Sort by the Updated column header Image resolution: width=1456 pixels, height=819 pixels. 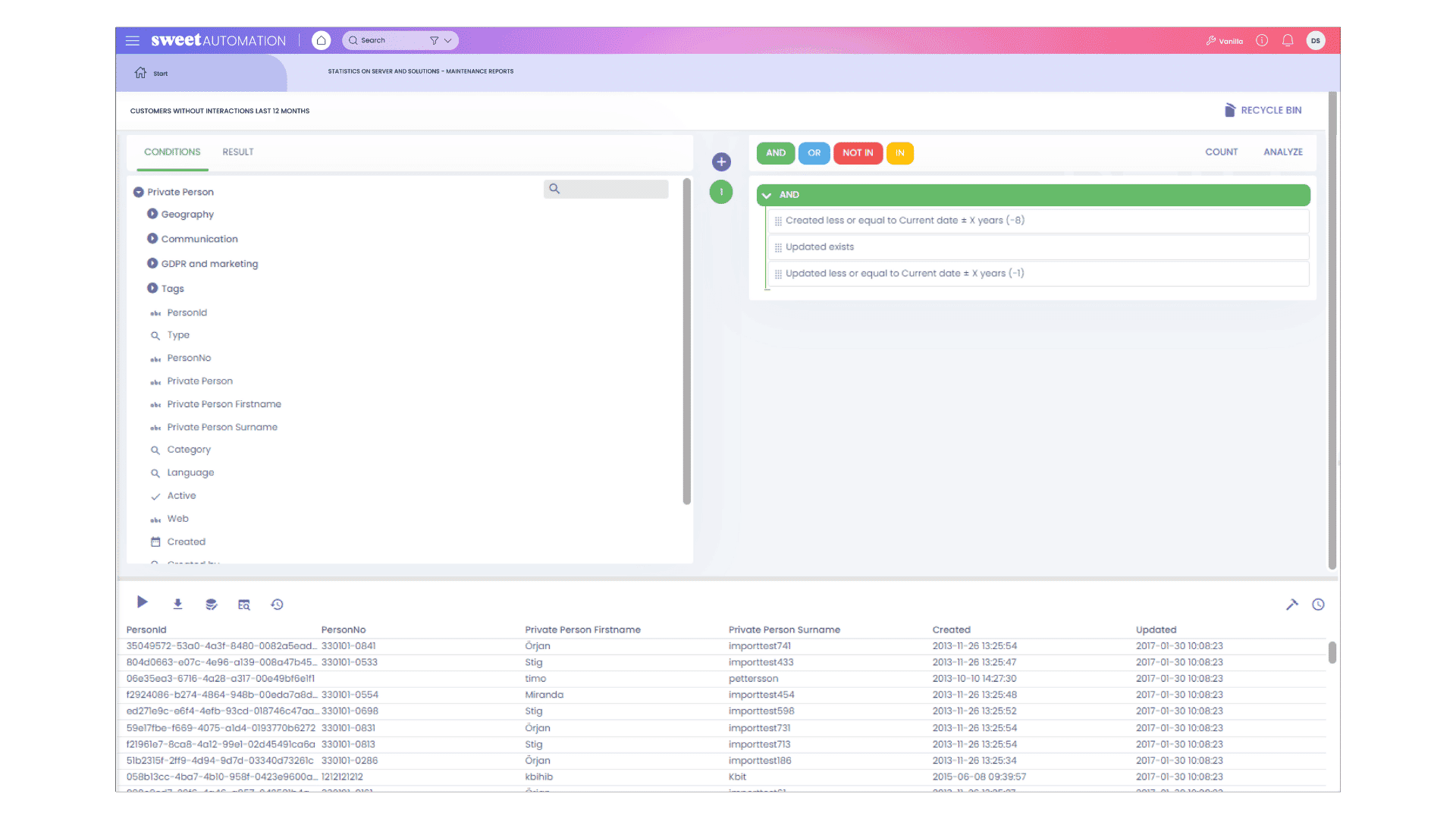tap(1156, 630)
